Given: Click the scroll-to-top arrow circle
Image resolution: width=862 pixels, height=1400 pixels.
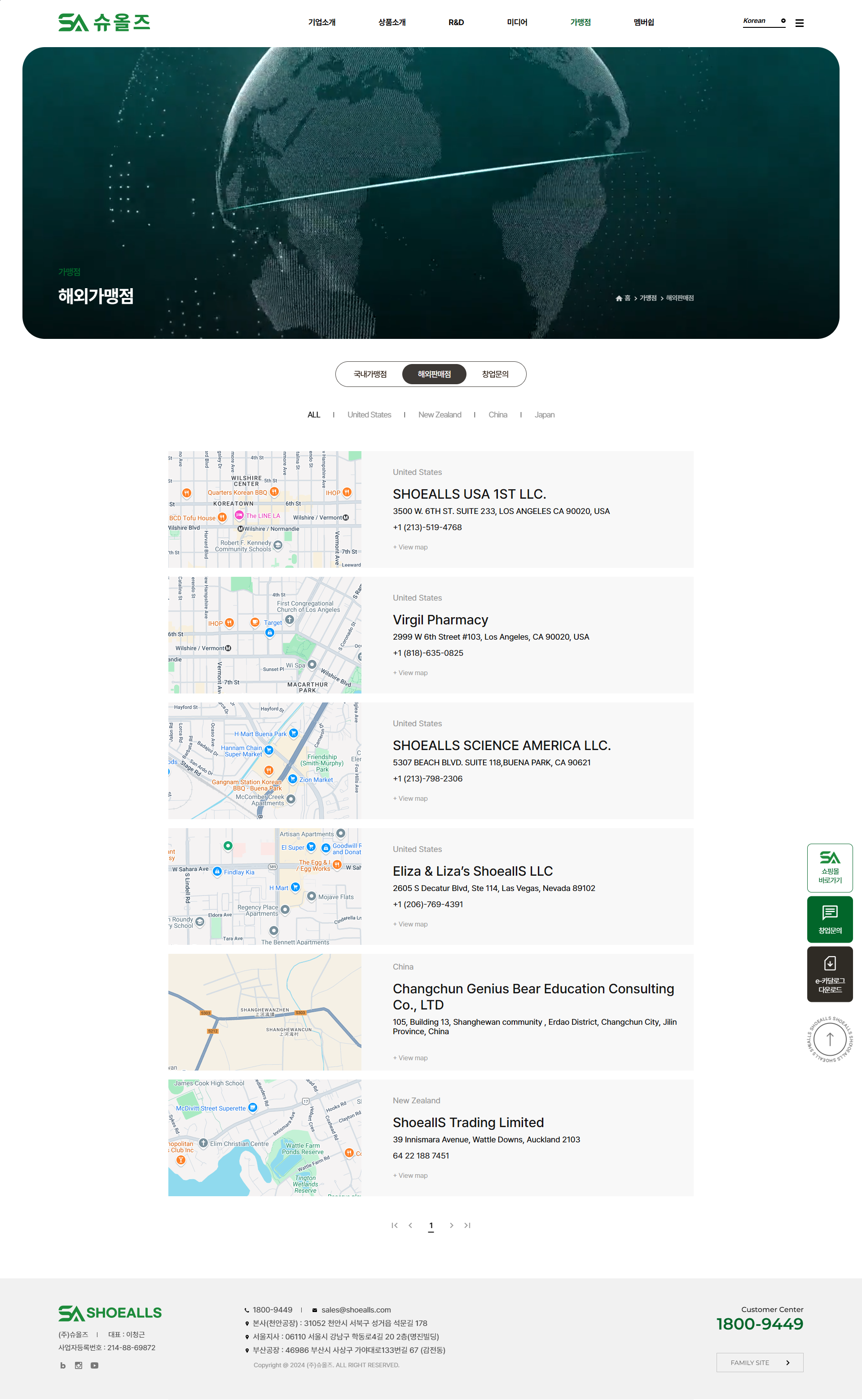Looking at the screenshot, I should [830, 1039].
